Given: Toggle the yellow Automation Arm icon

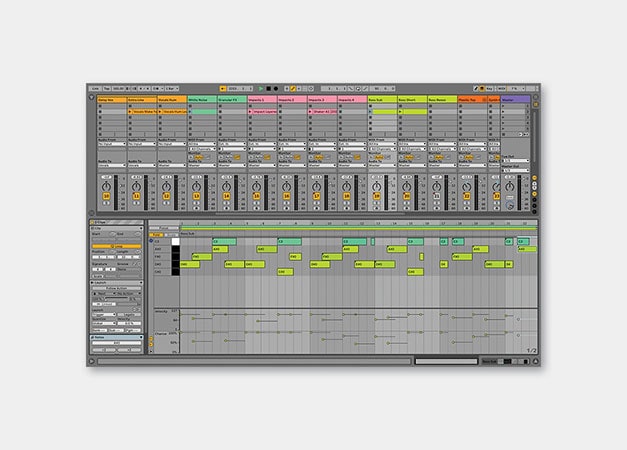Looking at the screenshot, I should point(293,88).
